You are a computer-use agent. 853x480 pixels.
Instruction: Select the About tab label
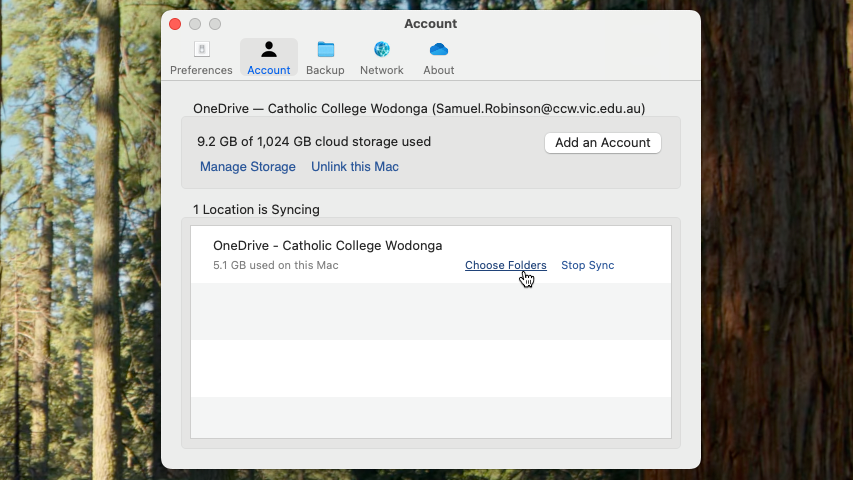[438, 70]
